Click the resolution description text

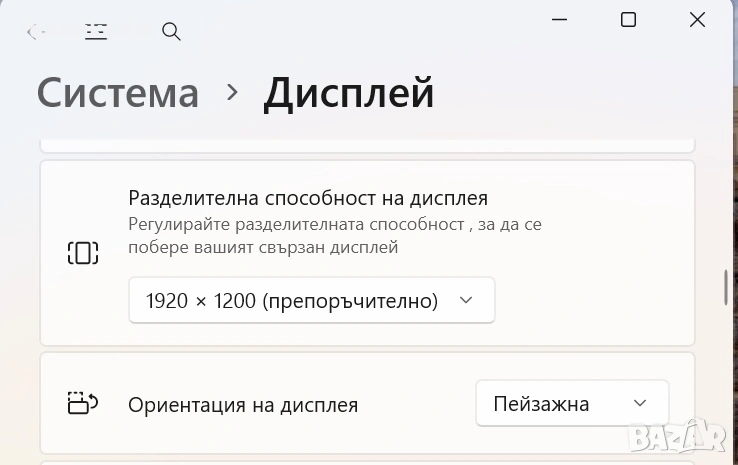[335, 236]
